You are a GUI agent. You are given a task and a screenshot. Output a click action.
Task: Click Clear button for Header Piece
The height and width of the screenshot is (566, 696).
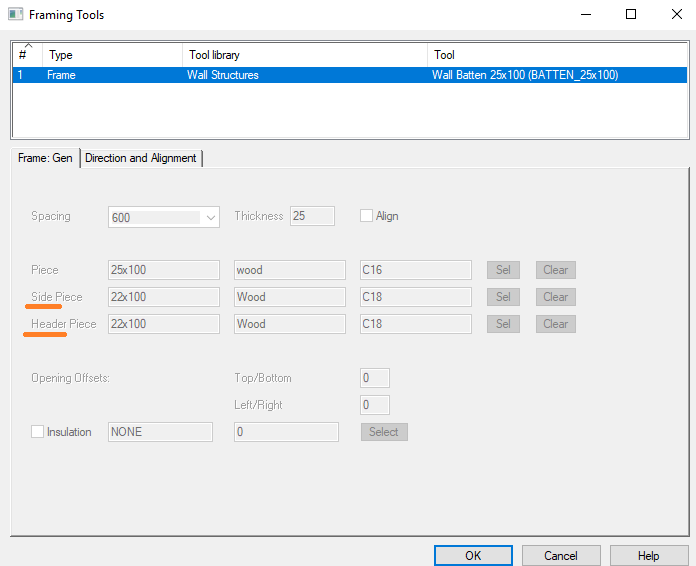click(x=555, y=324)
